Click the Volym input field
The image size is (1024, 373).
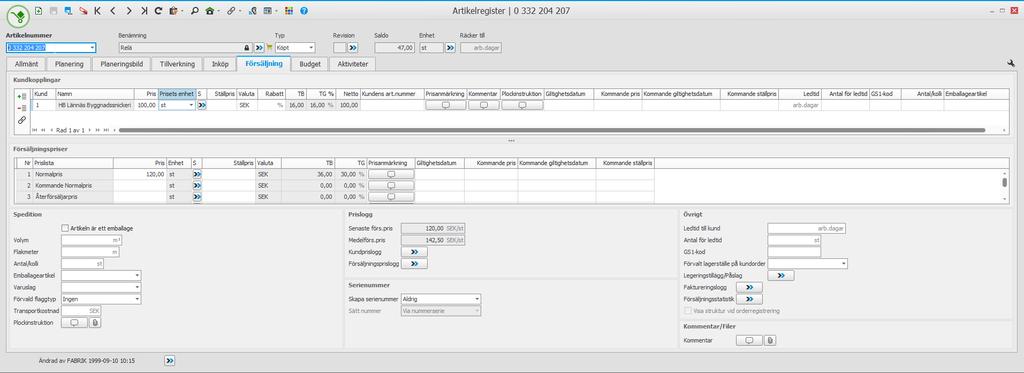coord(91,240)
